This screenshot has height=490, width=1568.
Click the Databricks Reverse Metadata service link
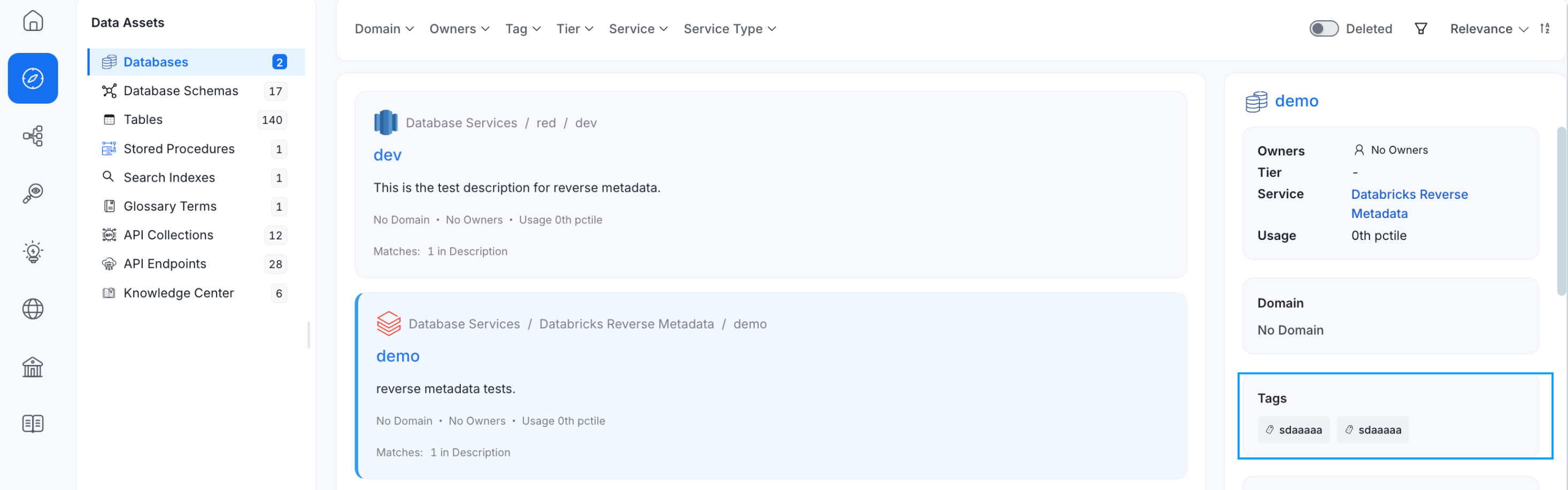click(1410, 203)
